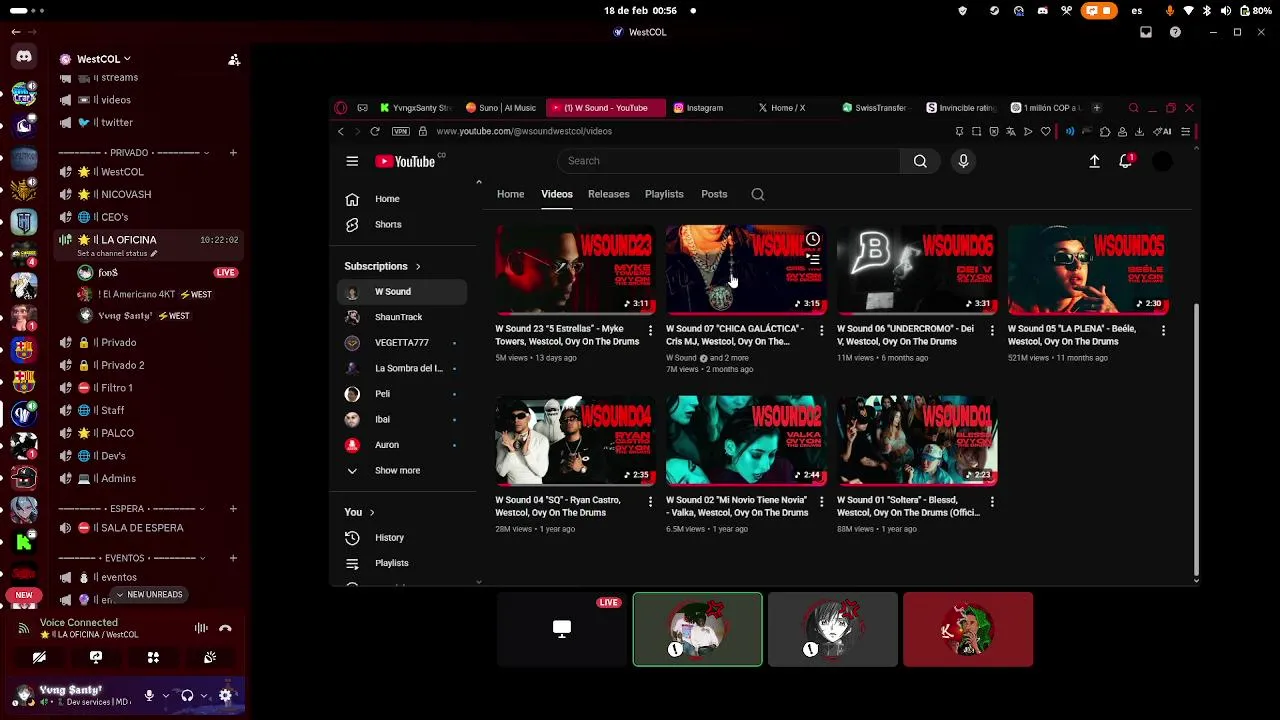Open the YouTube hamburger guide menu

point(352,161)
